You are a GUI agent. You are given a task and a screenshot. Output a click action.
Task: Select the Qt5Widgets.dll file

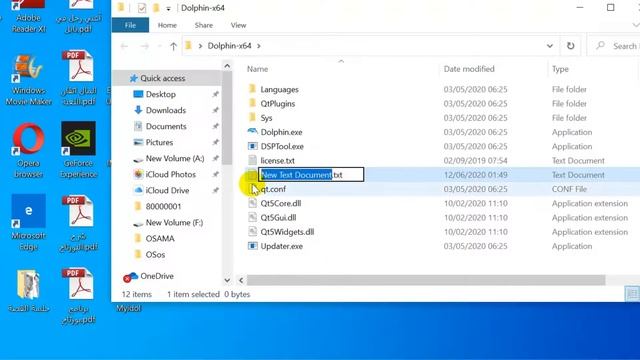pos(287,232)
